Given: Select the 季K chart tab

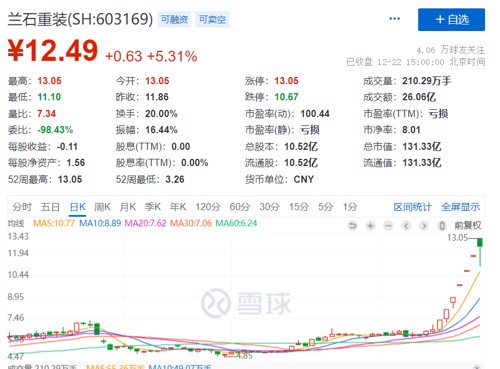Looking at the screenshot, I should point(153,207).
